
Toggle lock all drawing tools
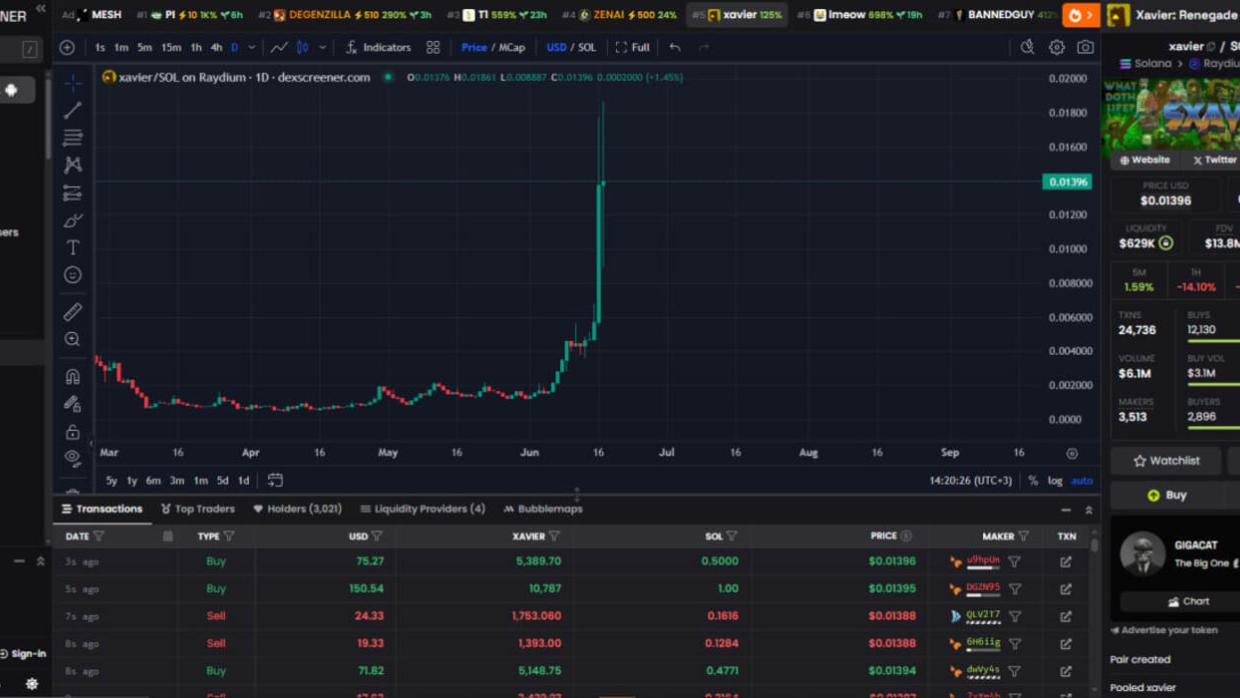click(x=72, y=432)
